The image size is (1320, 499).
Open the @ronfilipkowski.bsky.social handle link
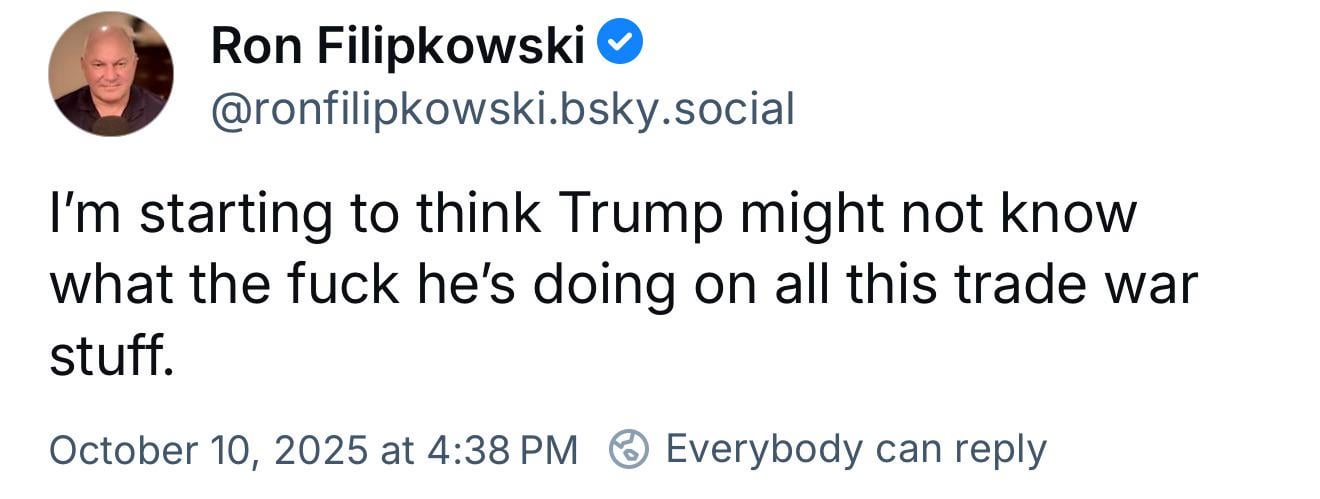click(502, 109)
